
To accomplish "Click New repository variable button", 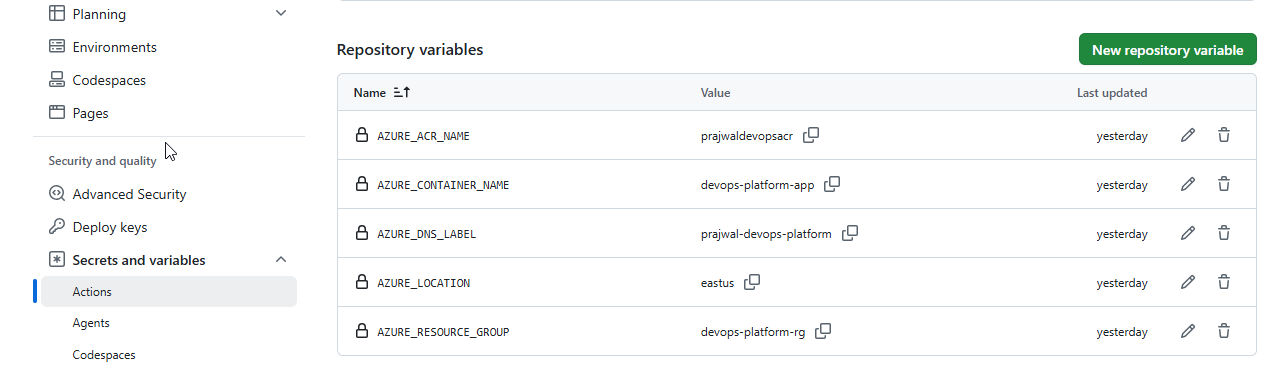I will tap(1167, 50).
